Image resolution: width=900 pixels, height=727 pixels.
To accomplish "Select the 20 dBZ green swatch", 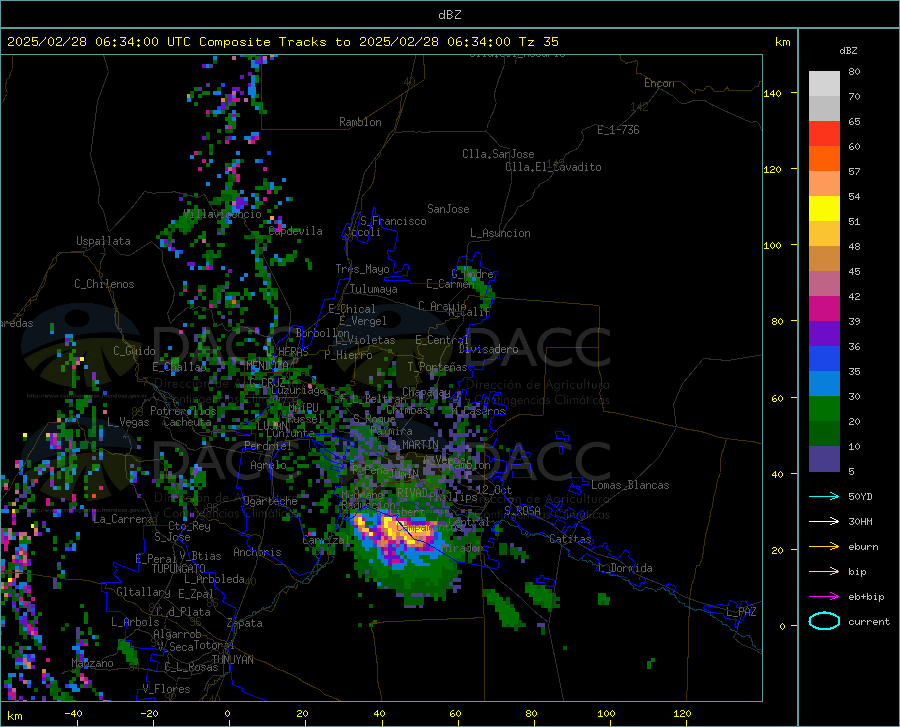I will tap(824, 409).
